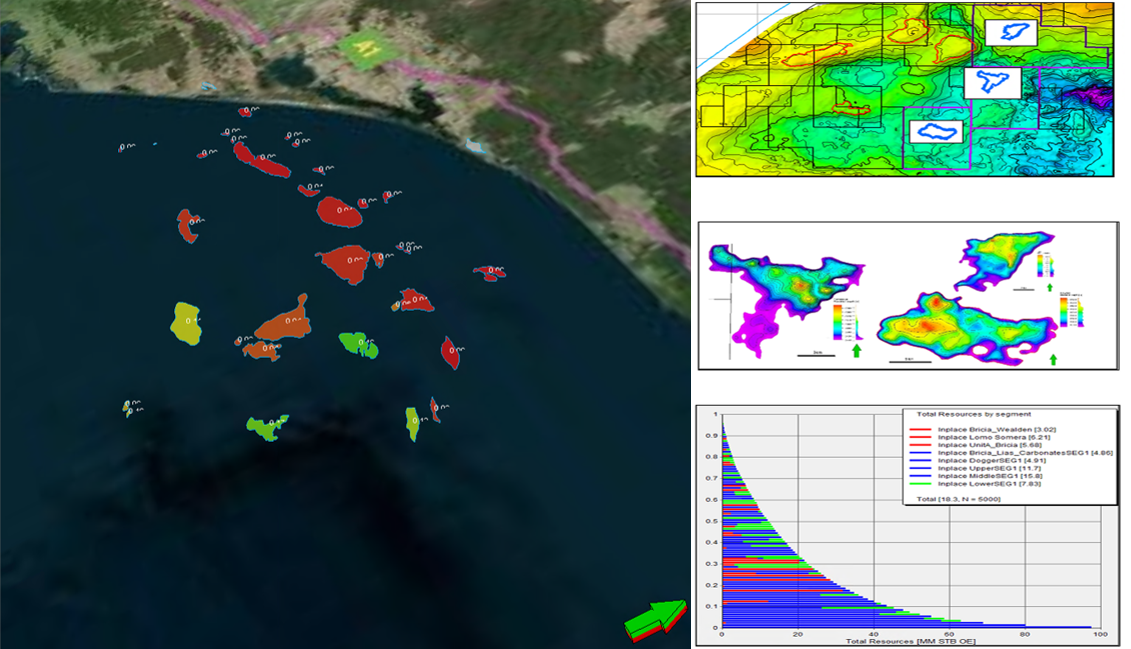Click the lowest blue outline inset box
The image size is (1131, 649).
[937, 131]
